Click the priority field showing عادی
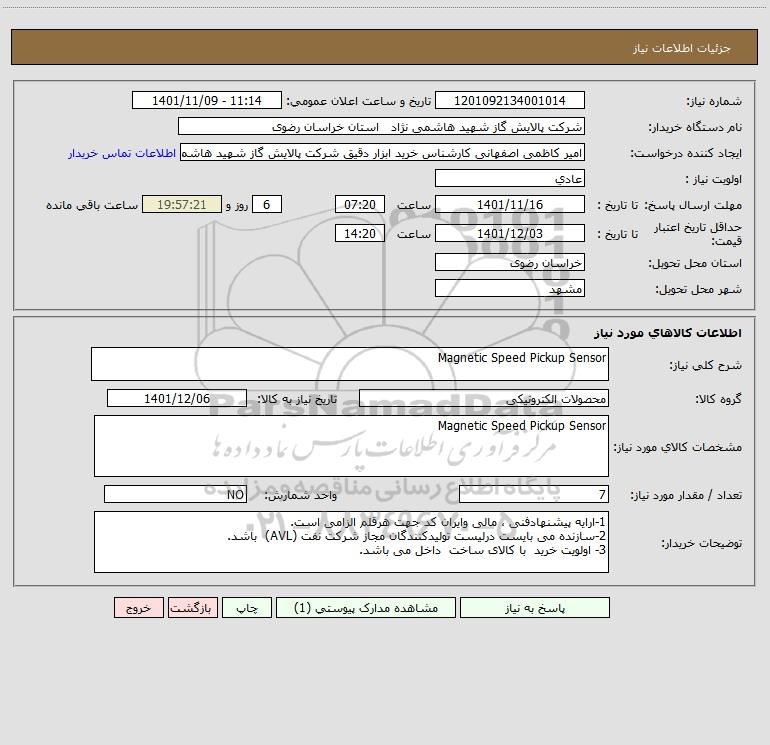This screenshot has height=745, width=770. click(x=510, y=178)
